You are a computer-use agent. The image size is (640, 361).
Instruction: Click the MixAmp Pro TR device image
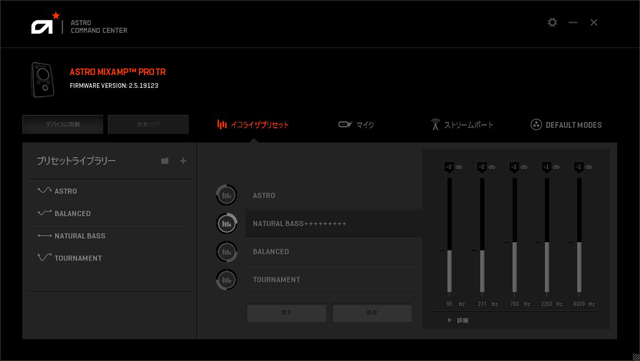click(42, 80)
